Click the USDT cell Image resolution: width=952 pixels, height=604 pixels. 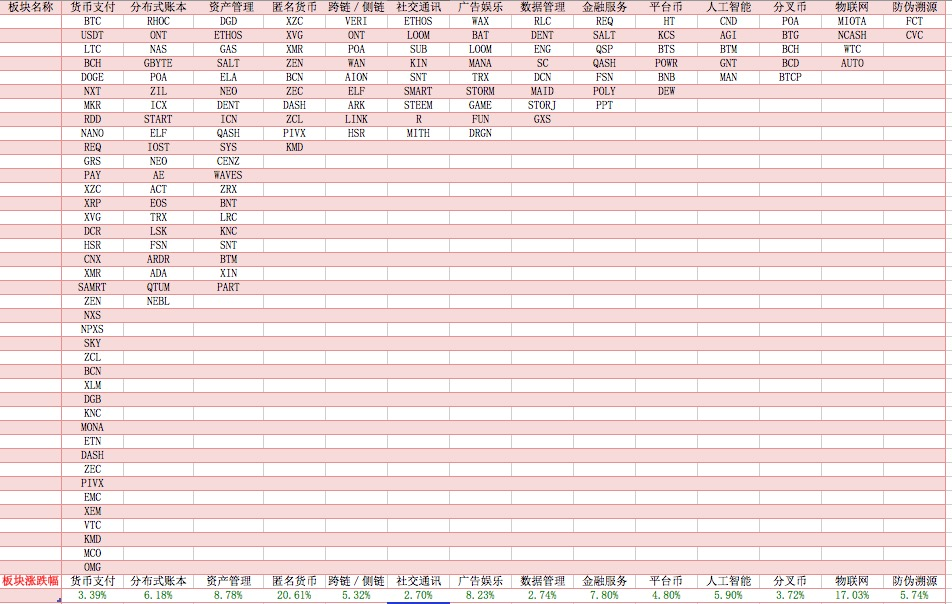92,35
